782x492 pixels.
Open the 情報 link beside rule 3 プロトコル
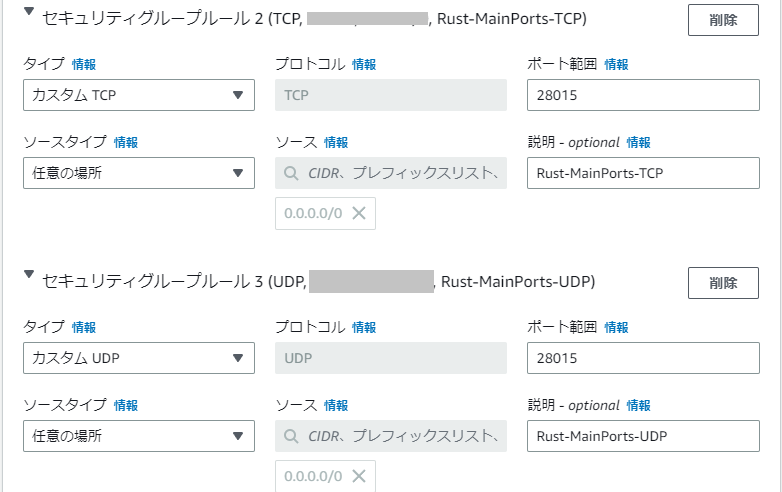(364, 327)
